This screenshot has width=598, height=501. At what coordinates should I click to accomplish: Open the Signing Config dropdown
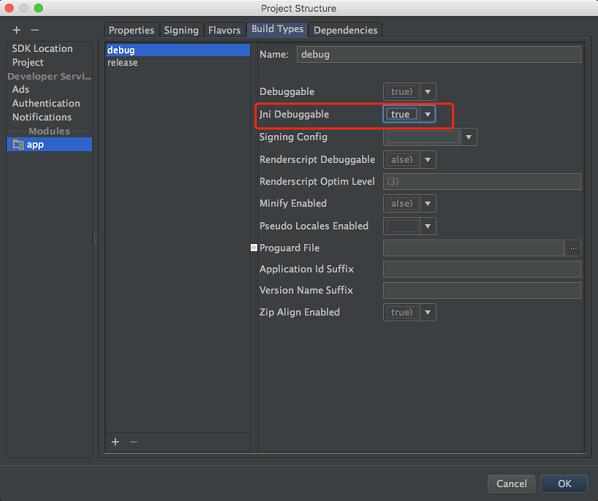pyautogui.click(x=469, y=137)
